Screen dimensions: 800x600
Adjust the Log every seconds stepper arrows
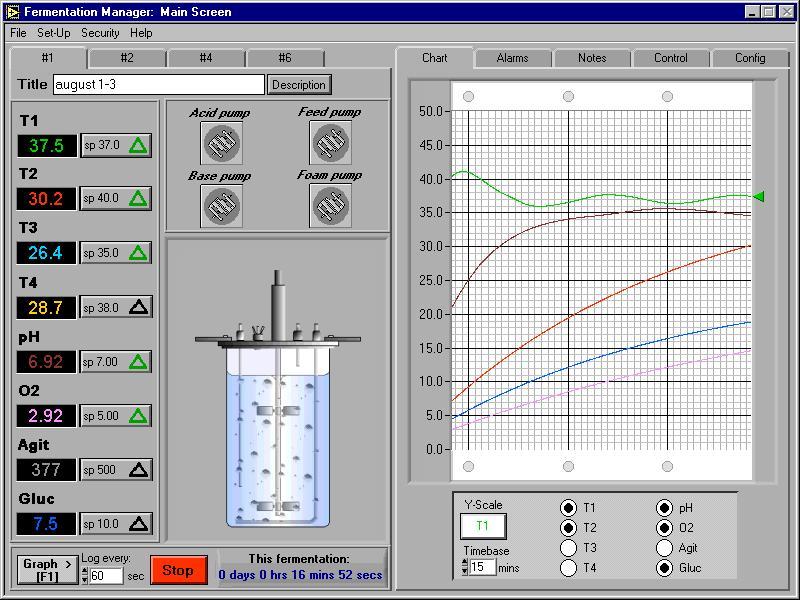click(x=84, y=576)
